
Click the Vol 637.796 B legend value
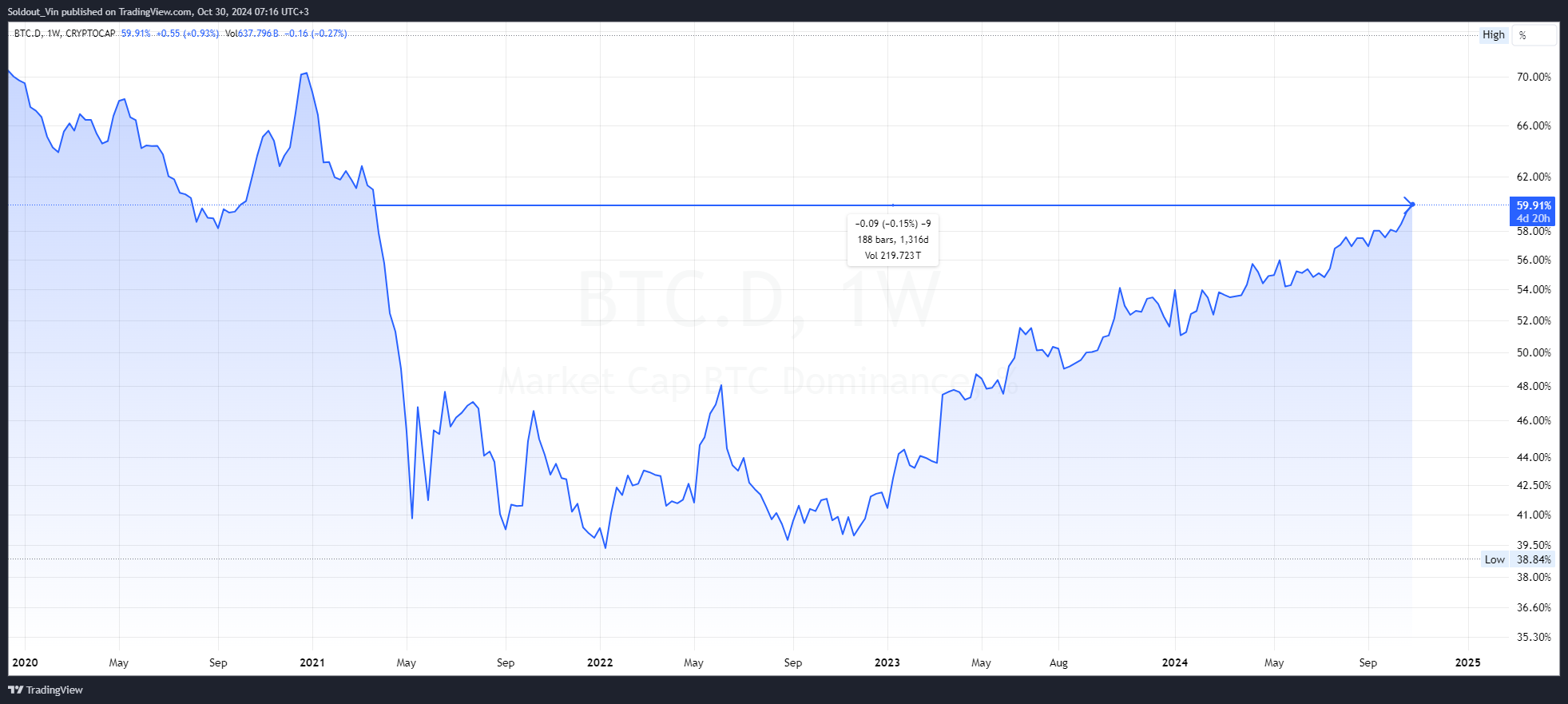(252, 34)
